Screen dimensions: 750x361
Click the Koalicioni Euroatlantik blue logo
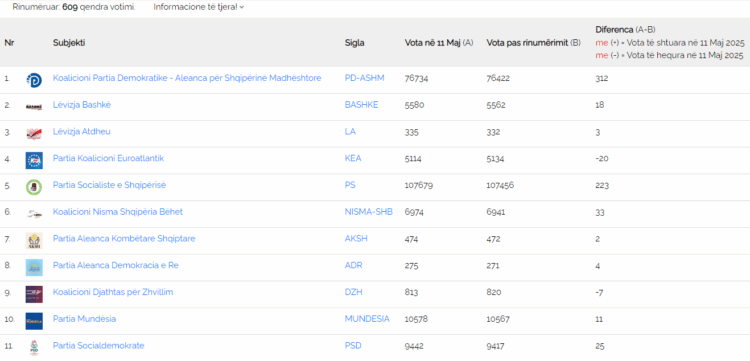pos(34,161)
